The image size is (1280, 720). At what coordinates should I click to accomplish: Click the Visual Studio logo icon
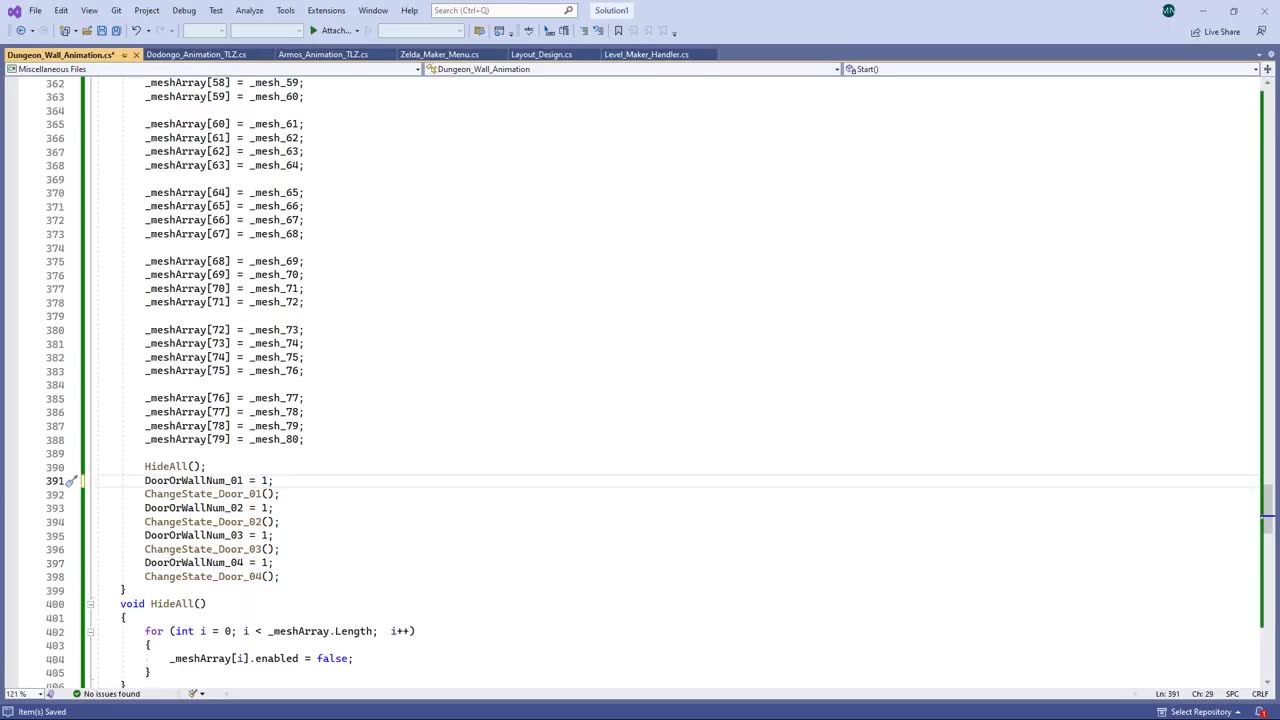(x=14, y=11)
